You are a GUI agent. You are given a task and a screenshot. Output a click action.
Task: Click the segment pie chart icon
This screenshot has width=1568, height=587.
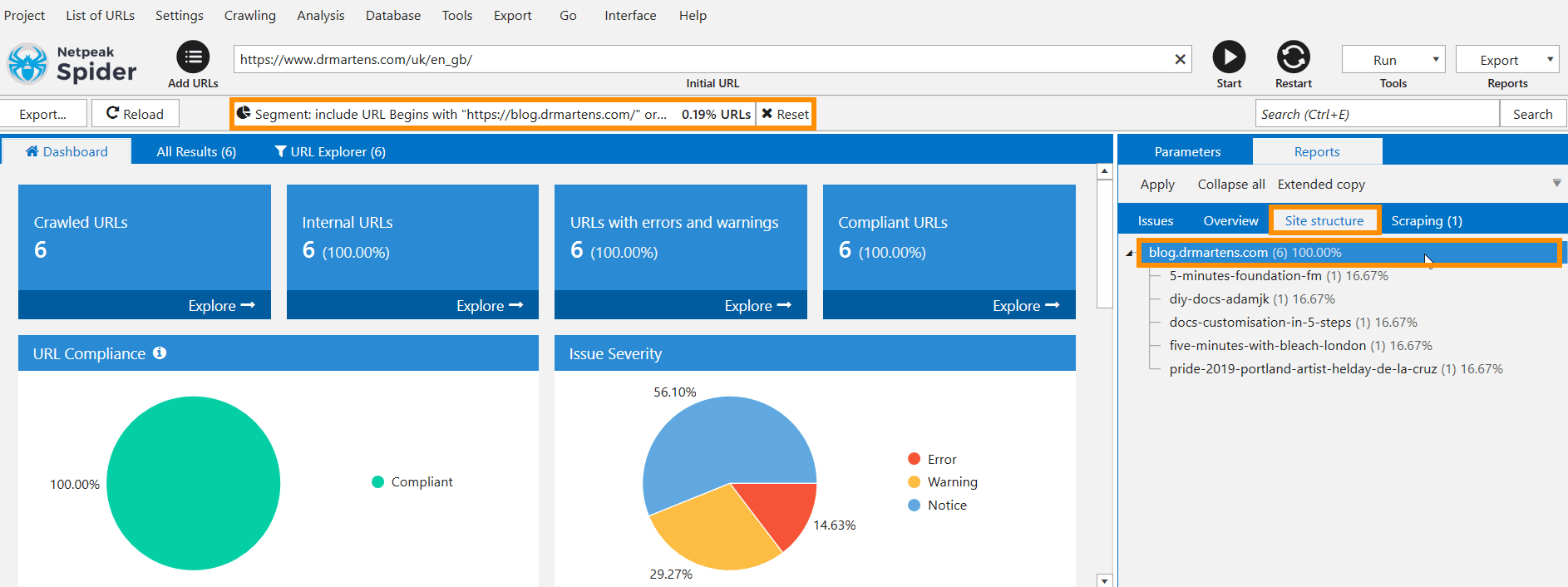click(244, 113)
